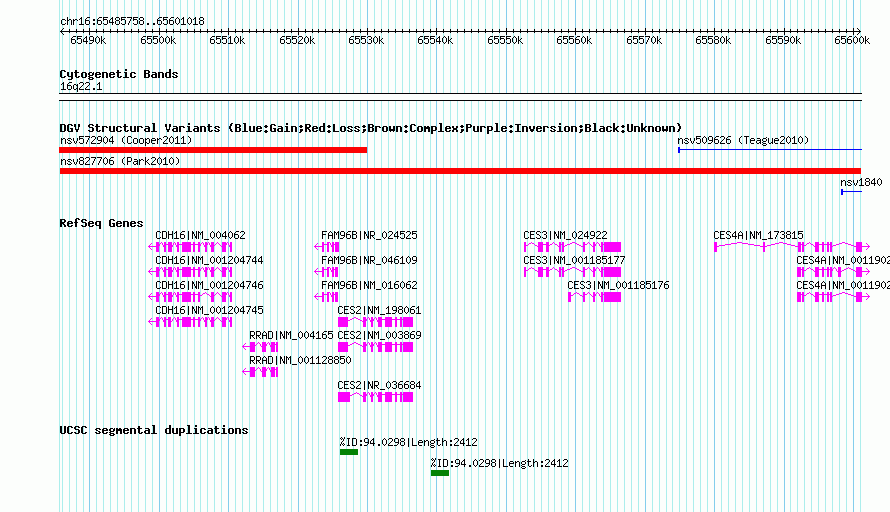Select the CES3|NM_024922 transcript glyph

(x=572, y=247)
